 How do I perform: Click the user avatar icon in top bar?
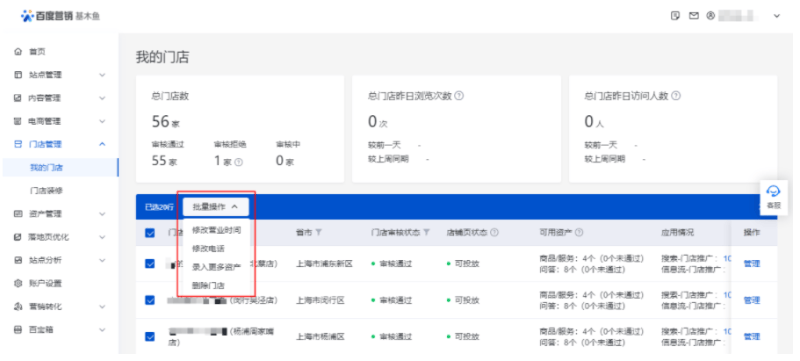tap(710, 16)
